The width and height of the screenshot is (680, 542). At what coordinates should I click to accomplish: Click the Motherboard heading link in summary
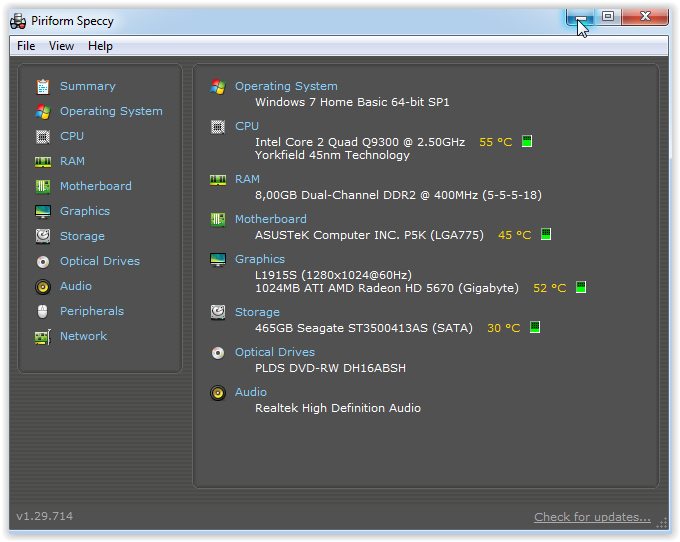coord(271,219)
